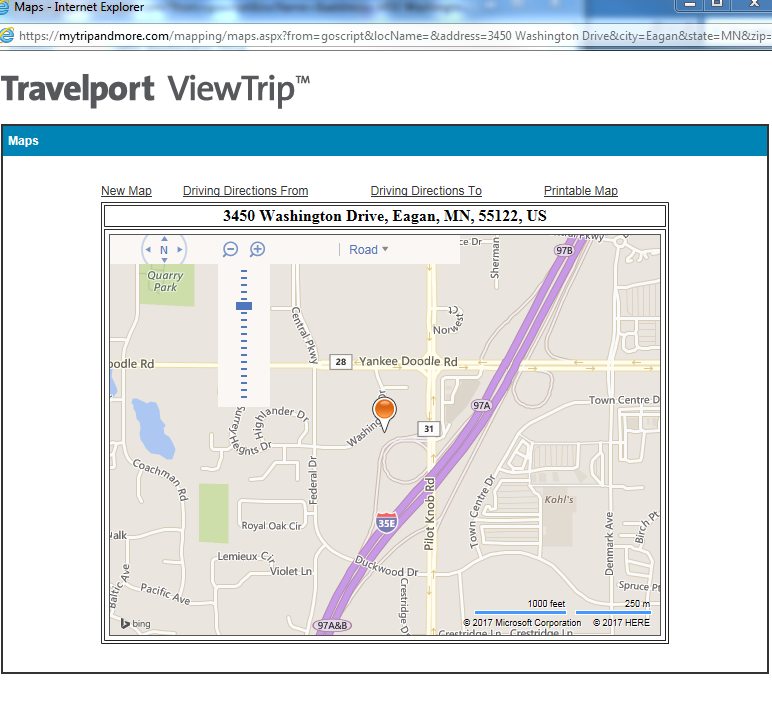Click the Lemieux Cir label
Viewport: 772px width, 728px height.
pos(246,557)
